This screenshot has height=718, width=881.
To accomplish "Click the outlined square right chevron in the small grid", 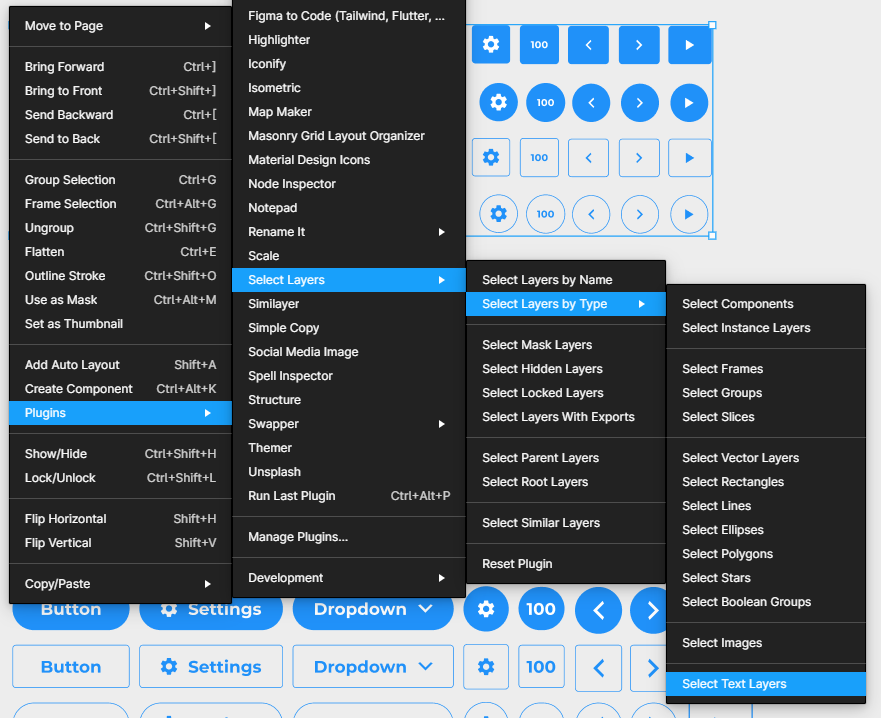I will (x=639, y=157).
